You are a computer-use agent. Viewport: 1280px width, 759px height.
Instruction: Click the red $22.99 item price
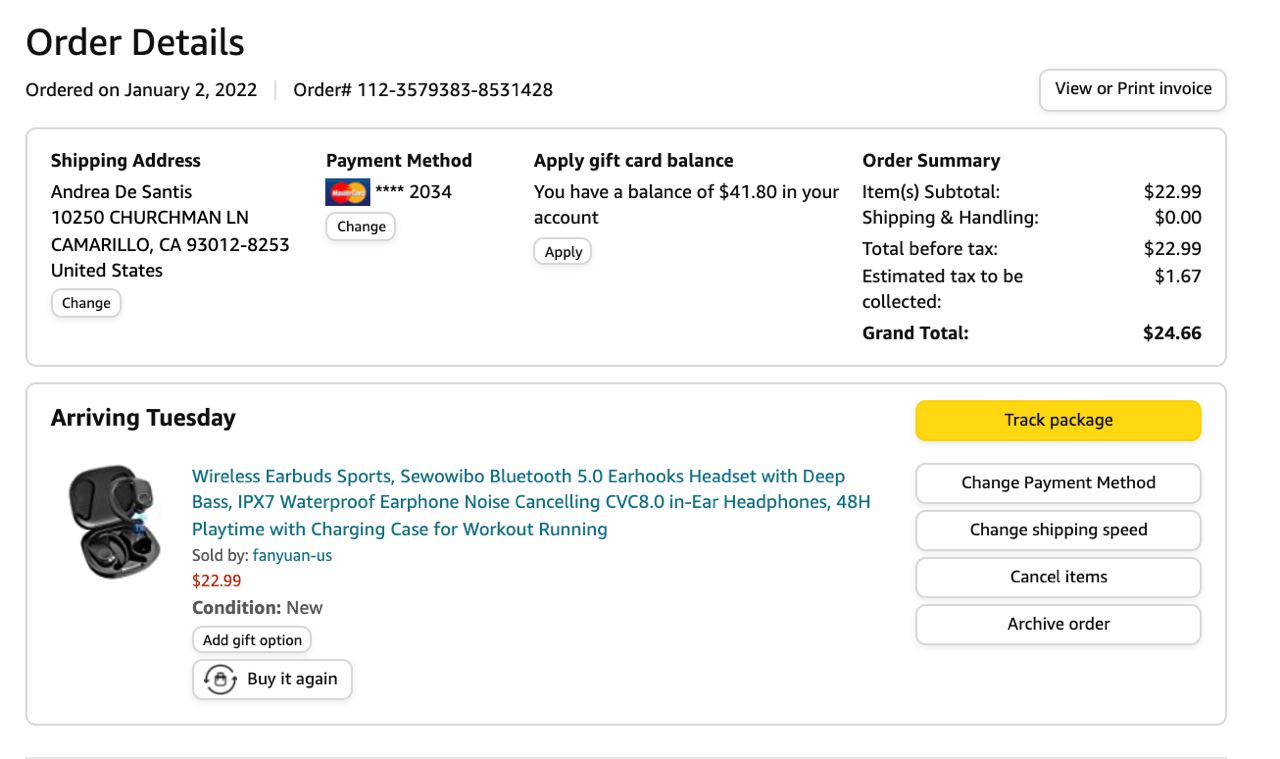pyautogui.click(x=216, y=581)
